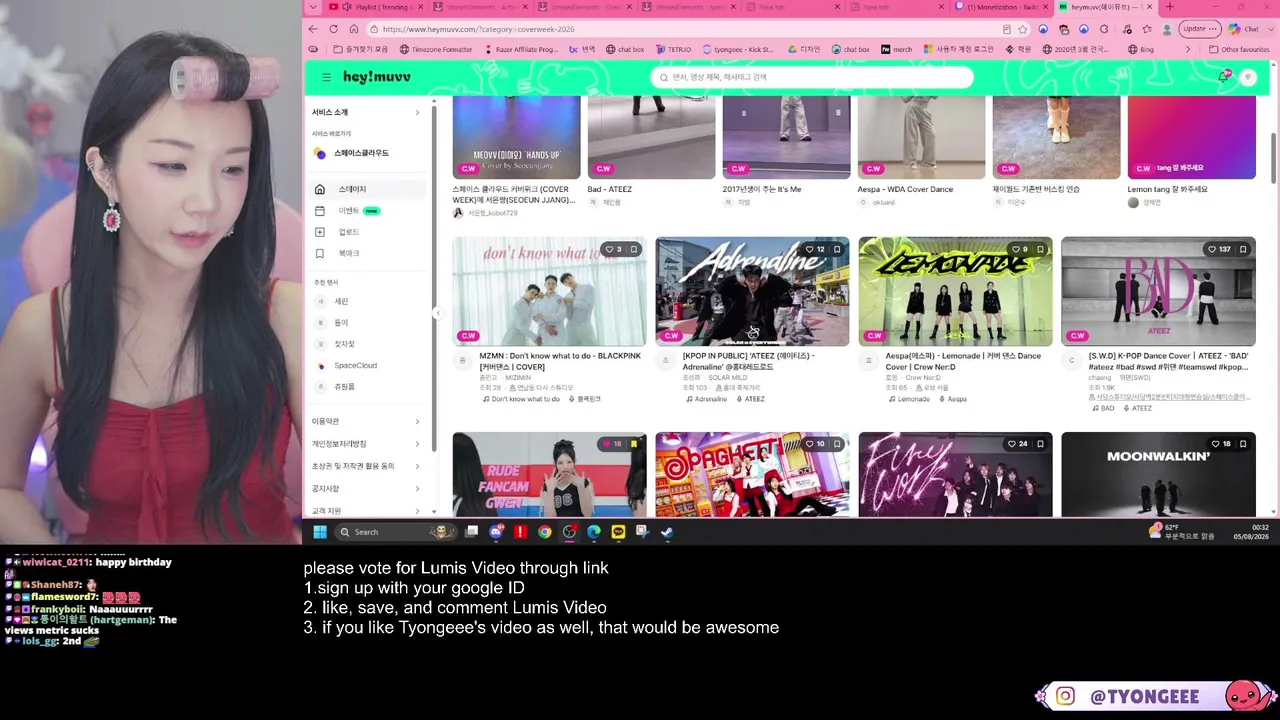Click the 'Don't know what to do' song tag
This screenshot has width=1280, height=720.
521,399
